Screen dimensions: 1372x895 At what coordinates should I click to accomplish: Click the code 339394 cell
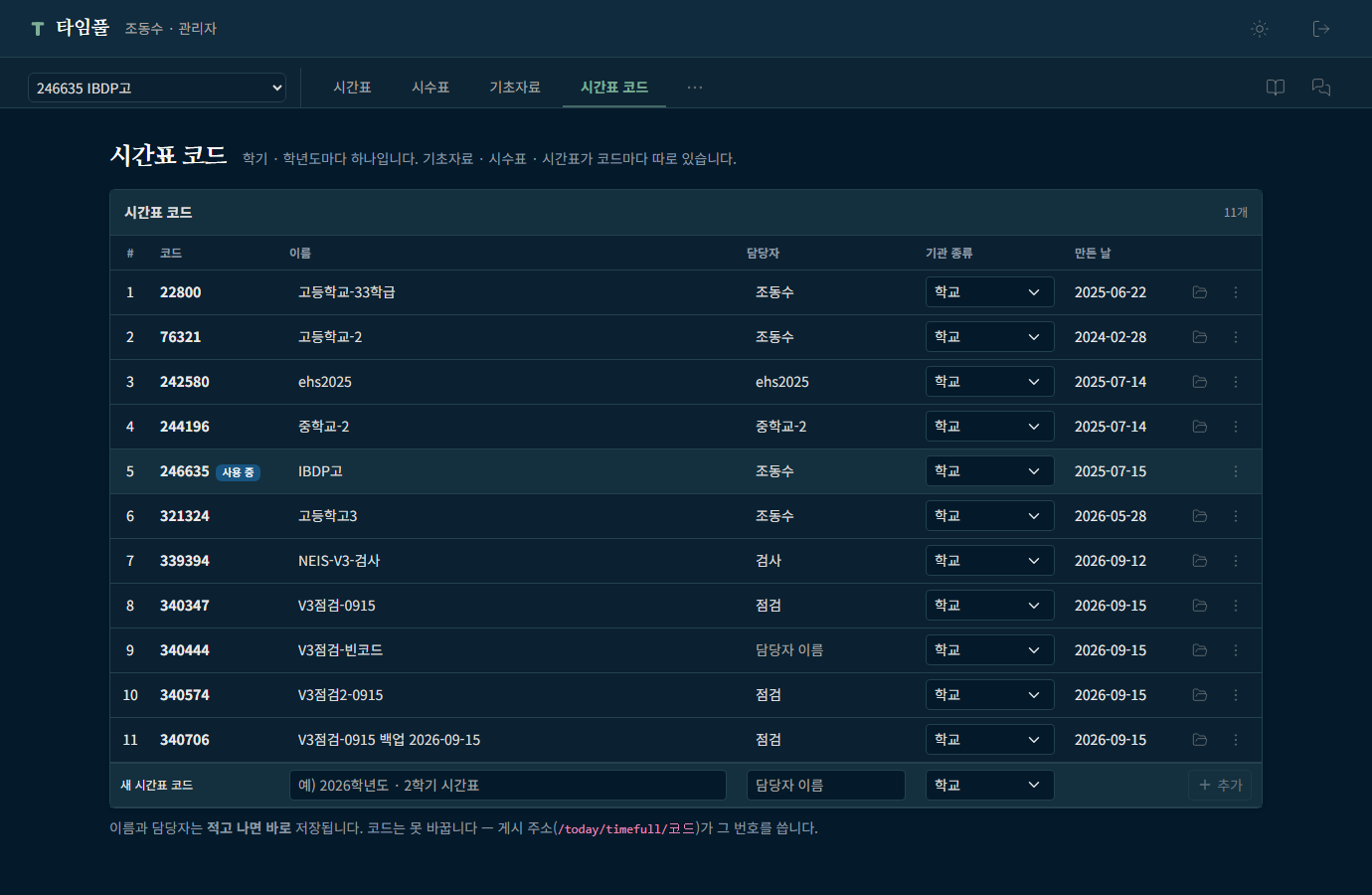coord(185,561)
